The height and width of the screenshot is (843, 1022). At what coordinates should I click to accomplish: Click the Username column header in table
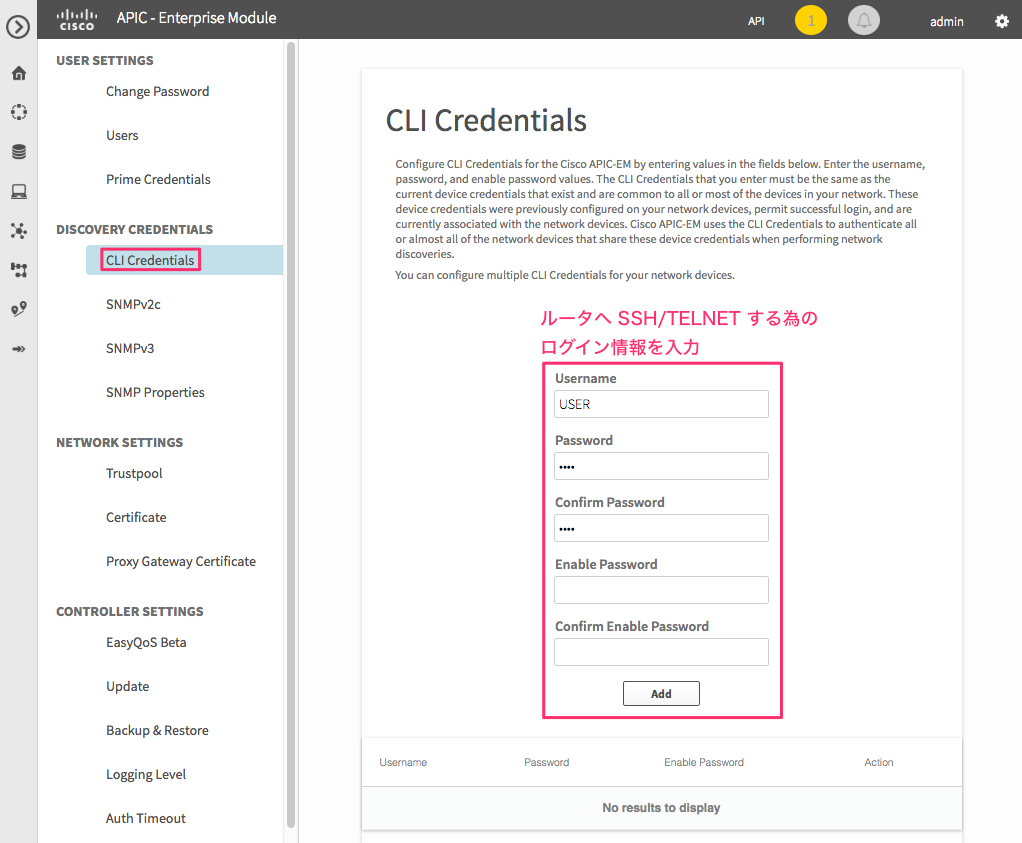[403, 762]
